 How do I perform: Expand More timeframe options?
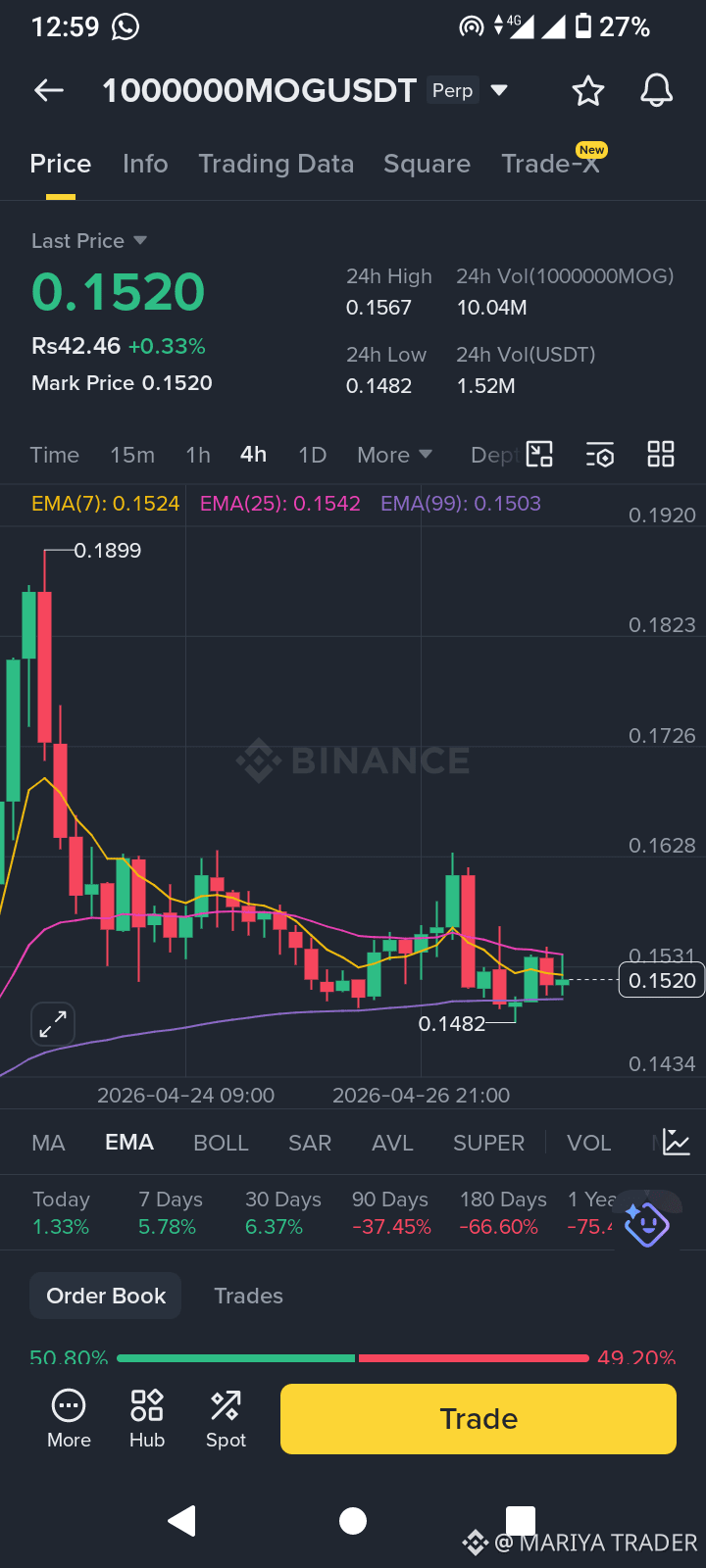tap(394, 455)
